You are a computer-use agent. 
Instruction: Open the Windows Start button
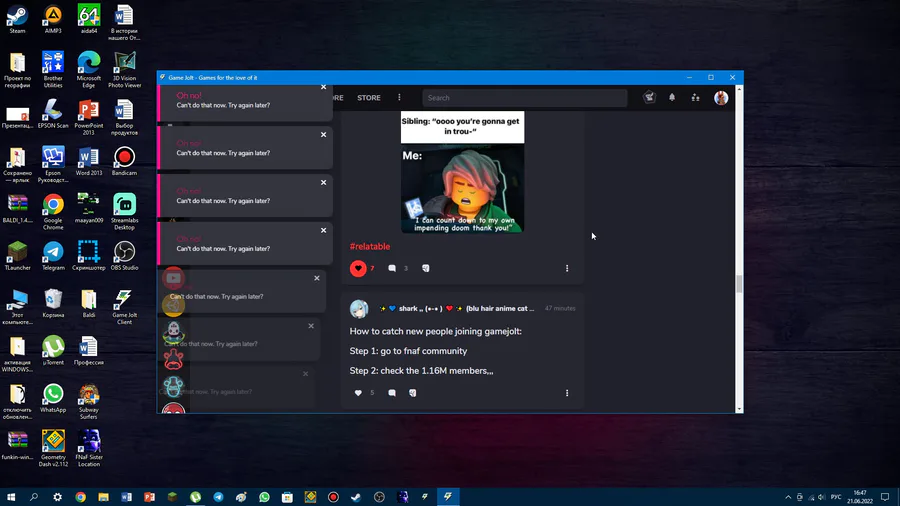point(11,497)
